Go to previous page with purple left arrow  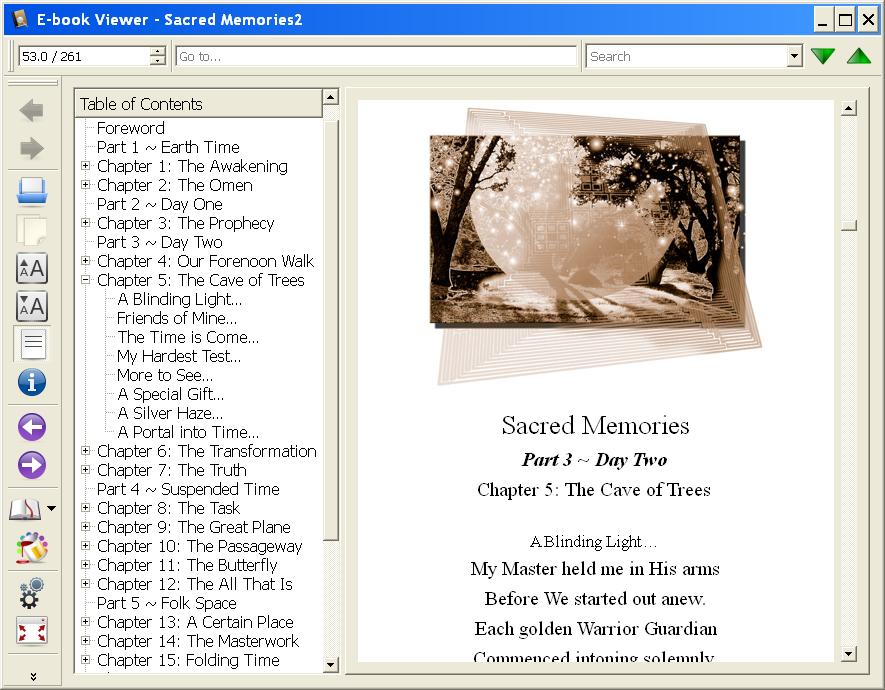32,427
